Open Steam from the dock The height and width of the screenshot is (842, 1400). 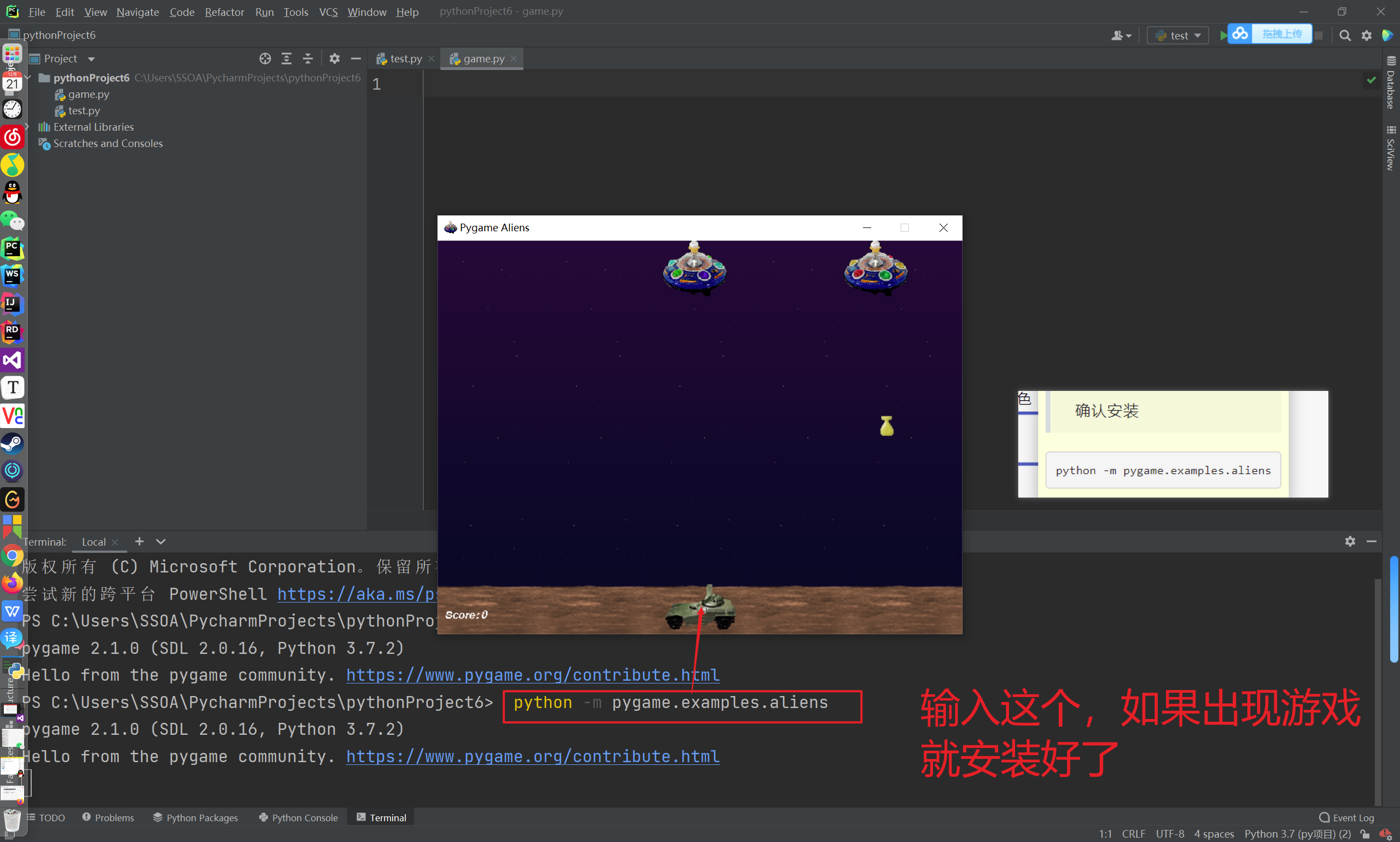(13, 443)
